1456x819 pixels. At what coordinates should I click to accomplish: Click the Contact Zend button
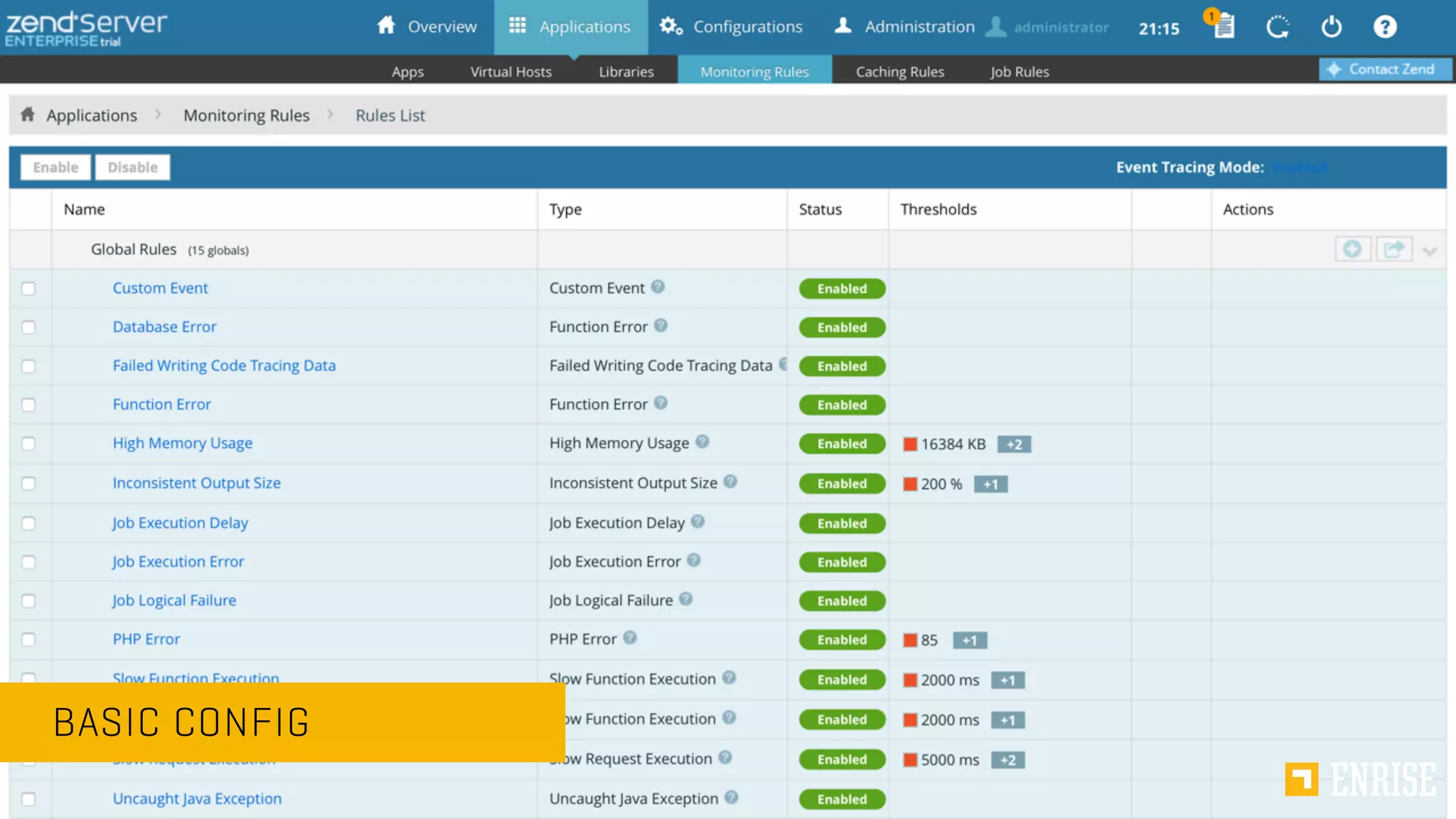pos(1383,69)
